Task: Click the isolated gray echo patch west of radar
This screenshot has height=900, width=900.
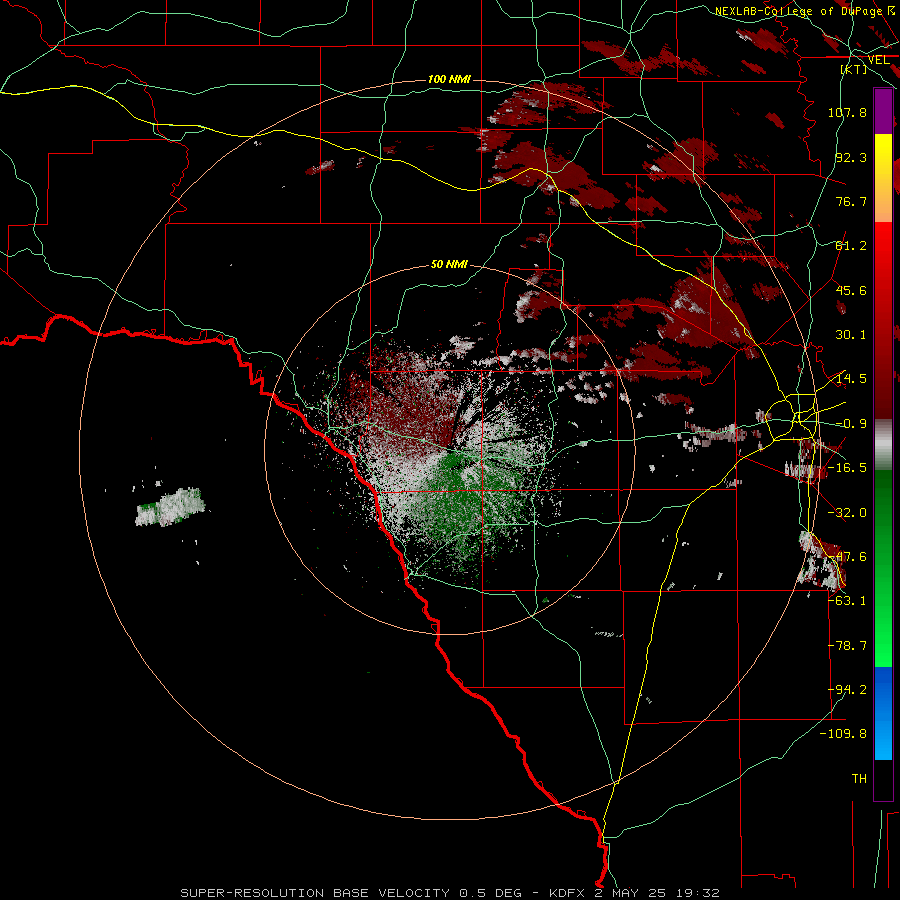Action: coord(170,507)
